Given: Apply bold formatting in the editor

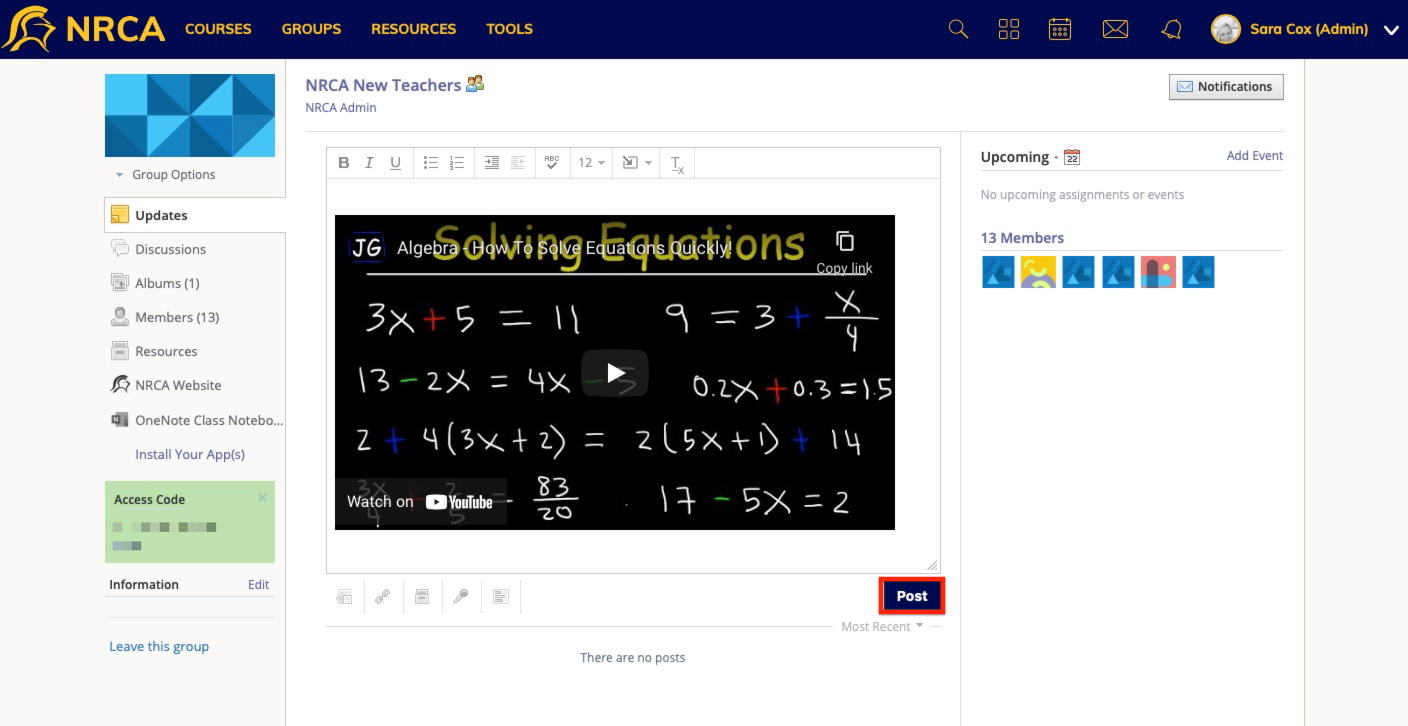Looking at the screenshot, I should click(343, 163).
